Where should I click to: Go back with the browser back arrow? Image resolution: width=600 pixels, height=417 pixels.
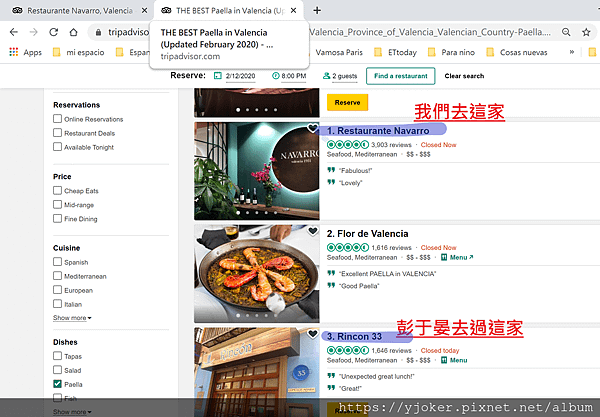pyautogui.click(x=14, y=32)
